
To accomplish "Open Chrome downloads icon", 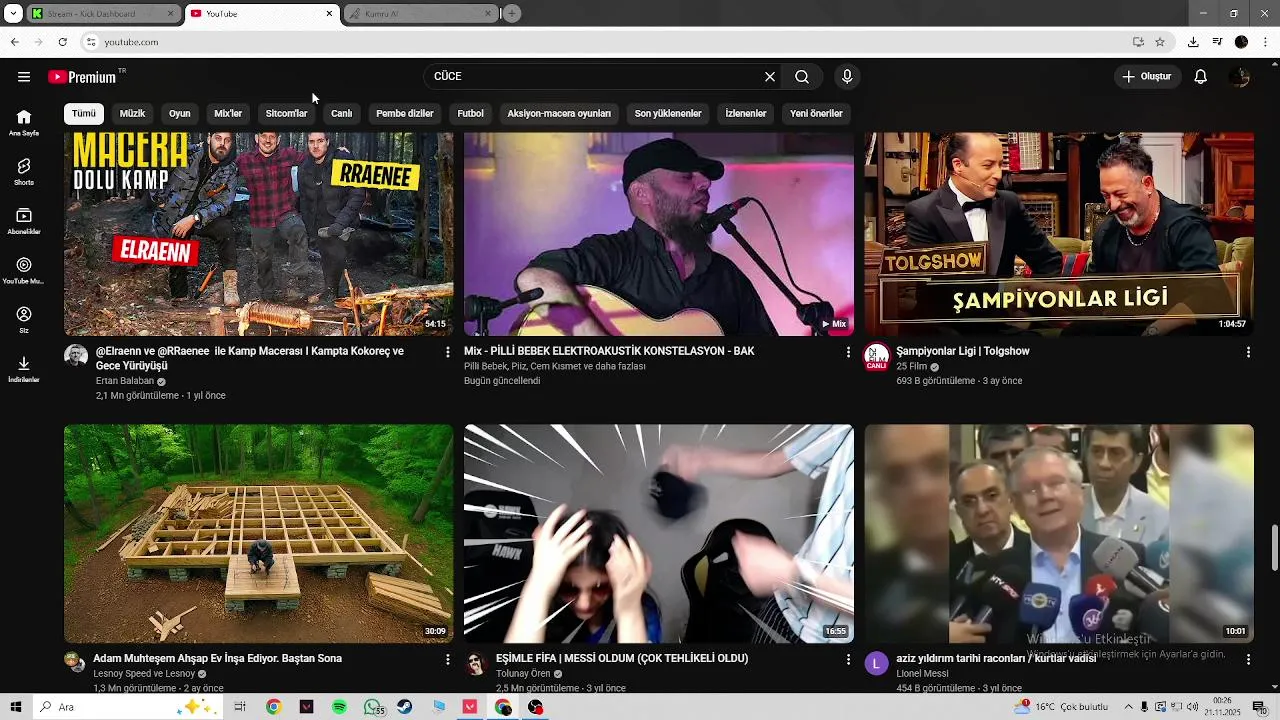I will coord(1193,42).
